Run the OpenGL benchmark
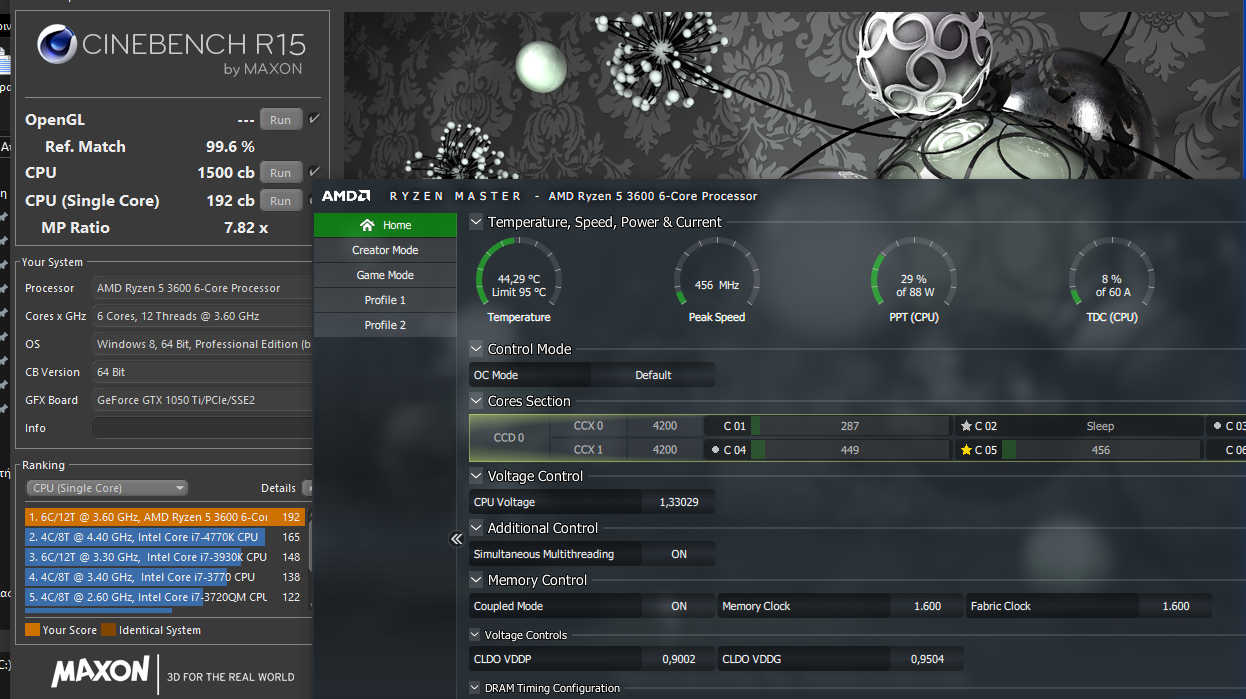1246x699 pixels. click(x=281, y=120)
